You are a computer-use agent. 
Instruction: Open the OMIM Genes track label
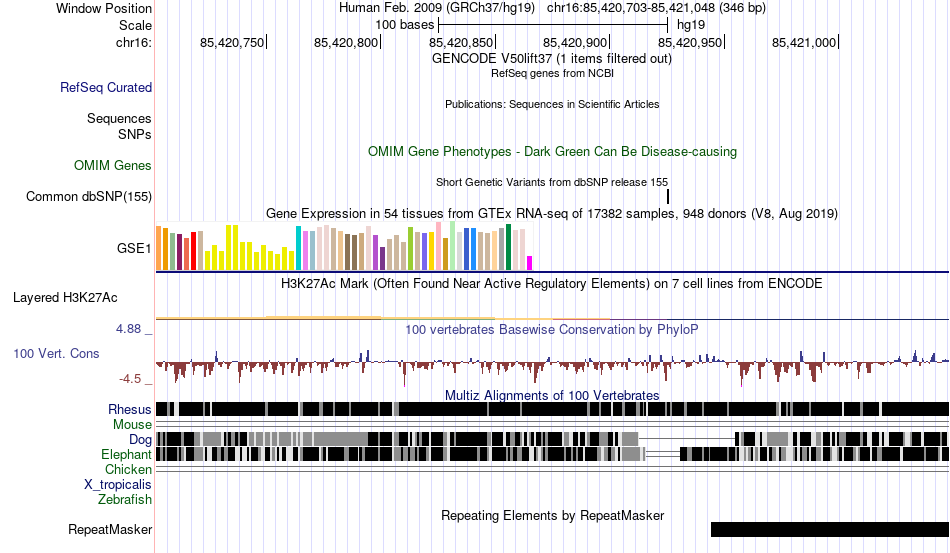click(x=113, y=165)
